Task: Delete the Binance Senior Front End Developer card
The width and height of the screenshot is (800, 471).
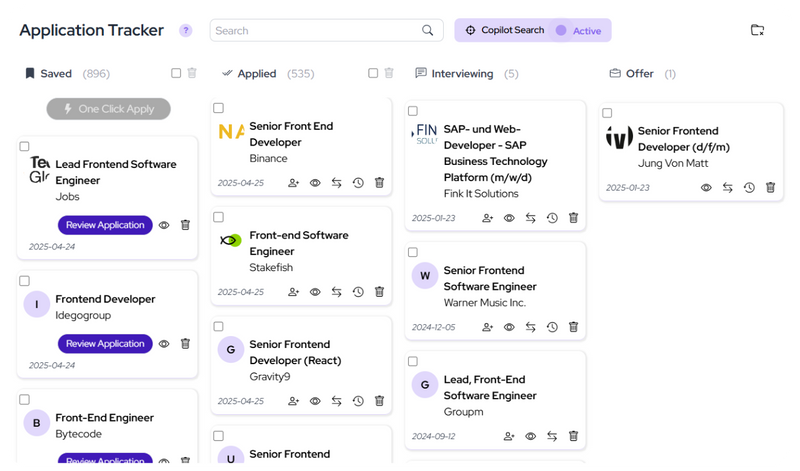Action: coord(379,183)
